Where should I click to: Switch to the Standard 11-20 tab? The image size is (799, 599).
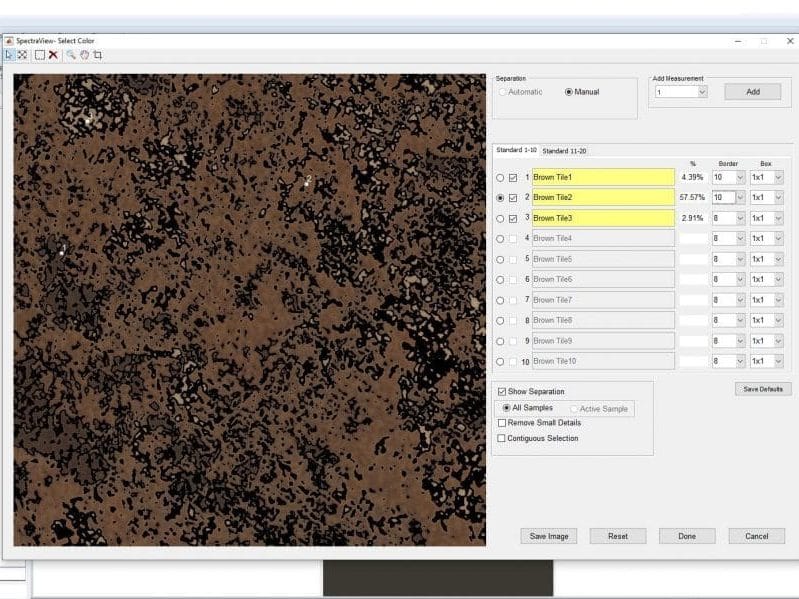coord(564,151)
